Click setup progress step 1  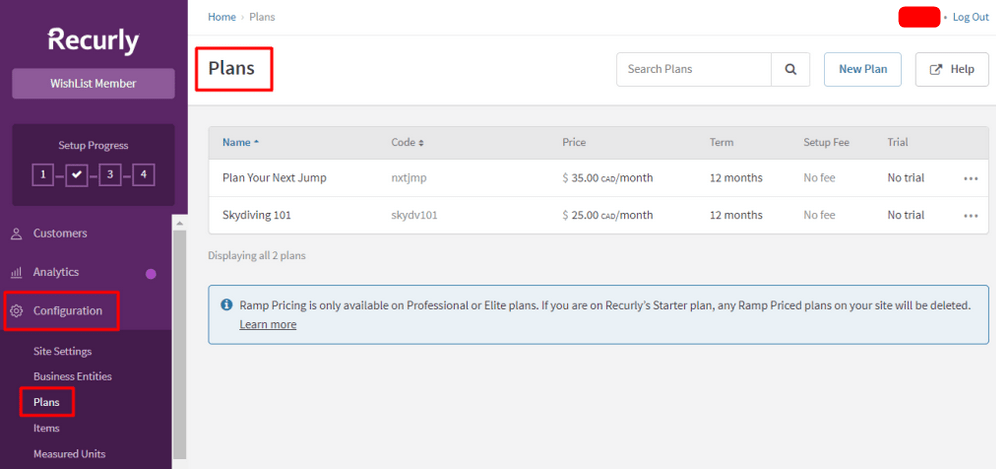pyautogui.click(x=43, y=175)
